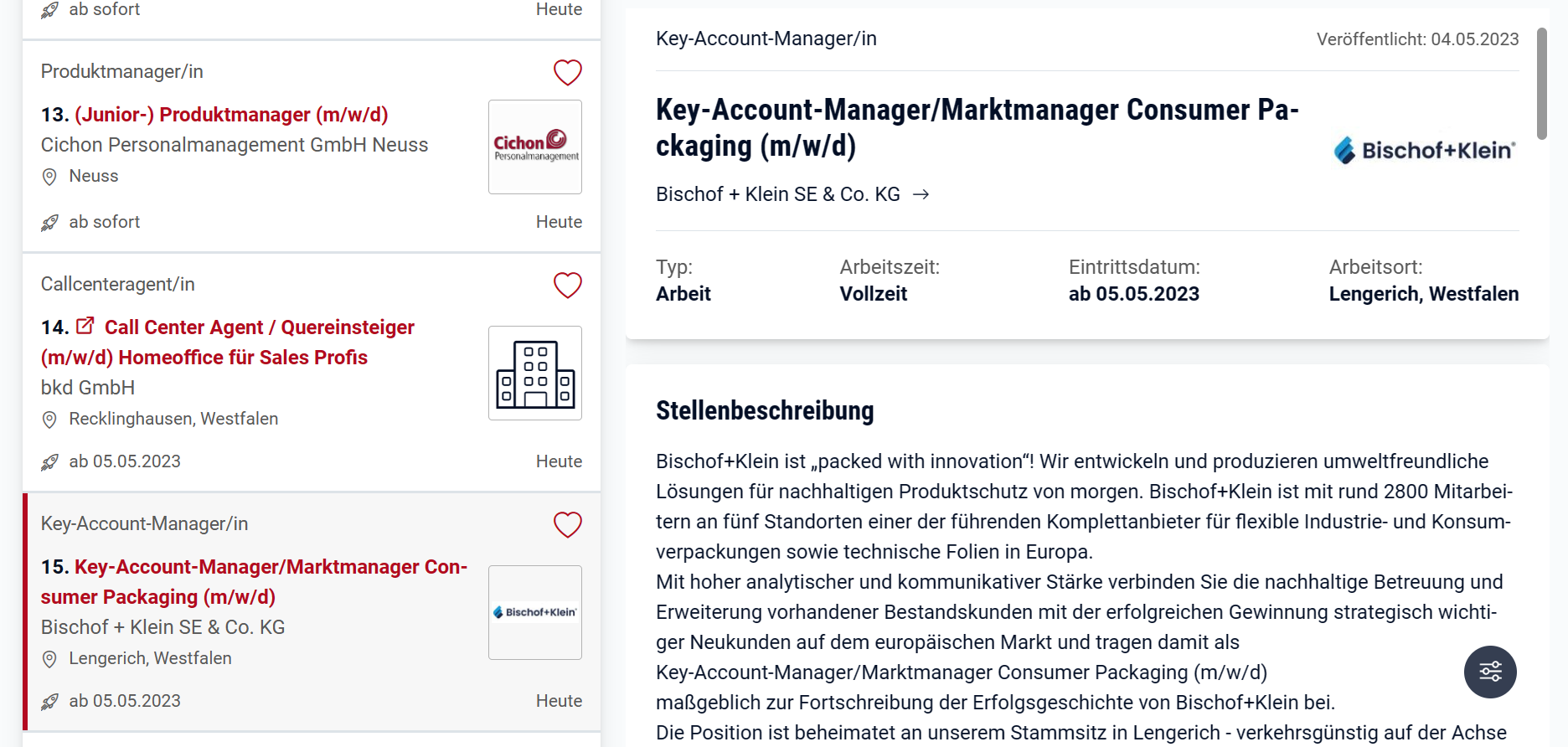Click the location pin beside Recklinghausen, Westfalen
The height and width of the screenshot is (747, 1568).
pyautogui.click(x=49, y=420)
